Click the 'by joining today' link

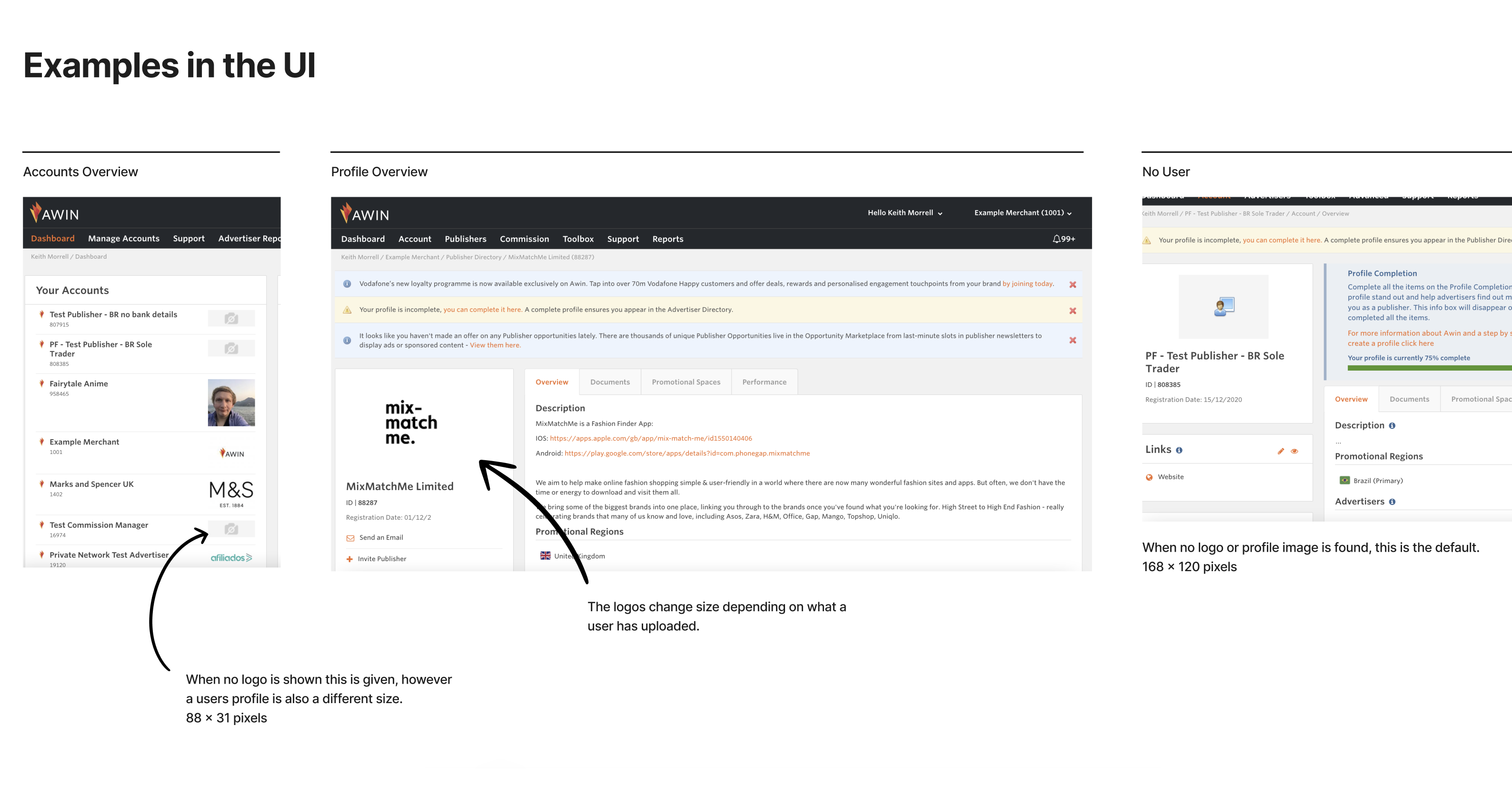tap(1028, 284)
